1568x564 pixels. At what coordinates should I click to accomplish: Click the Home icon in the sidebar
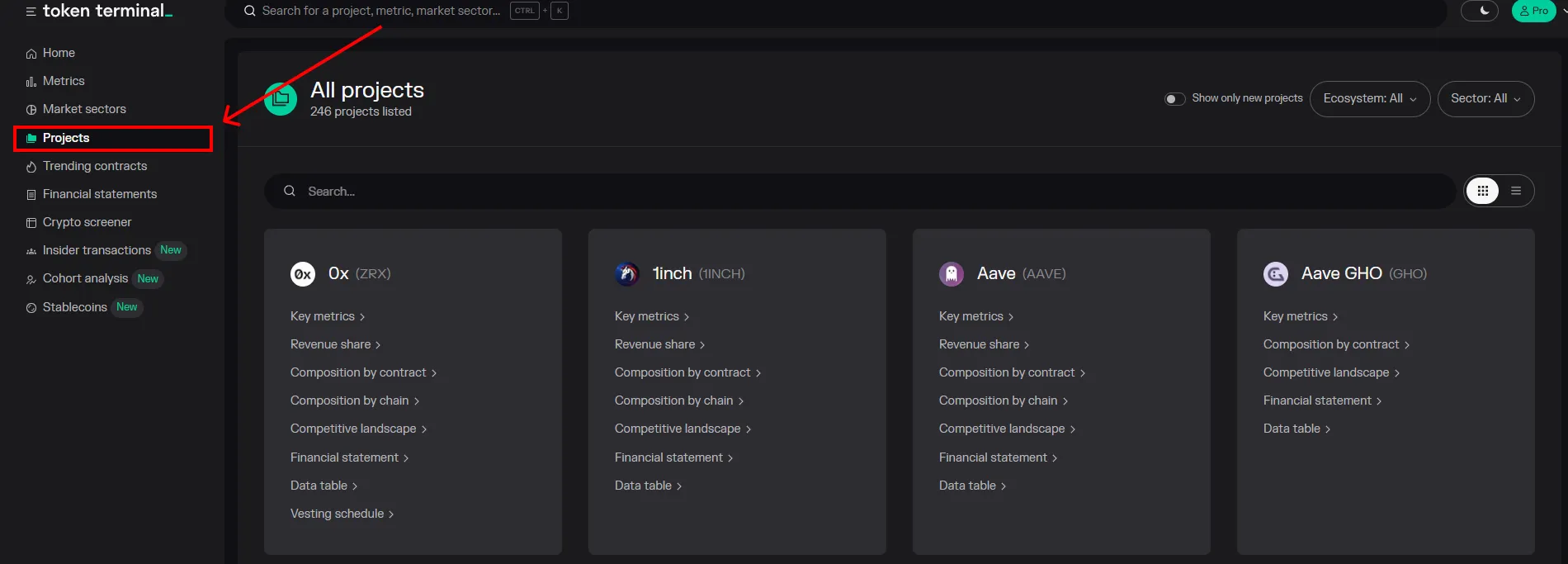click(x=31, y=54)
